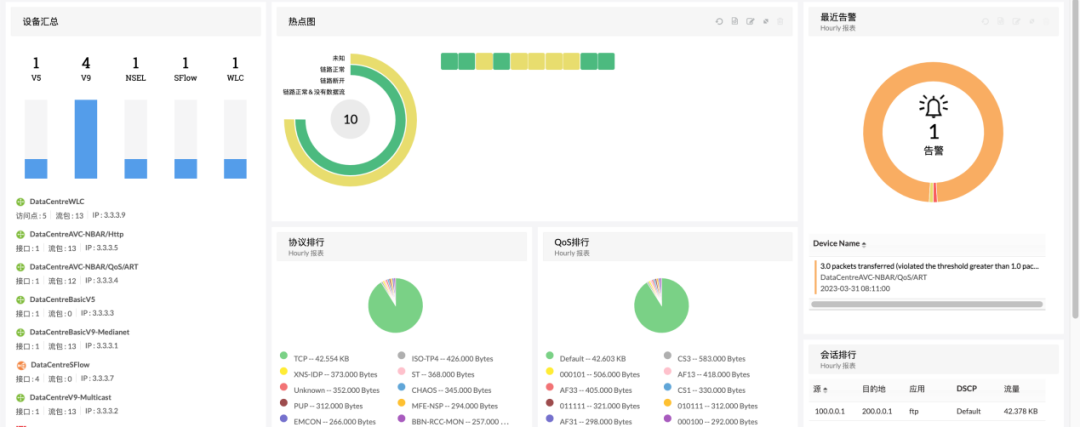Click link icon in 最近告警 header
Screen dimensions: 1080x427
click(1031, 21)
